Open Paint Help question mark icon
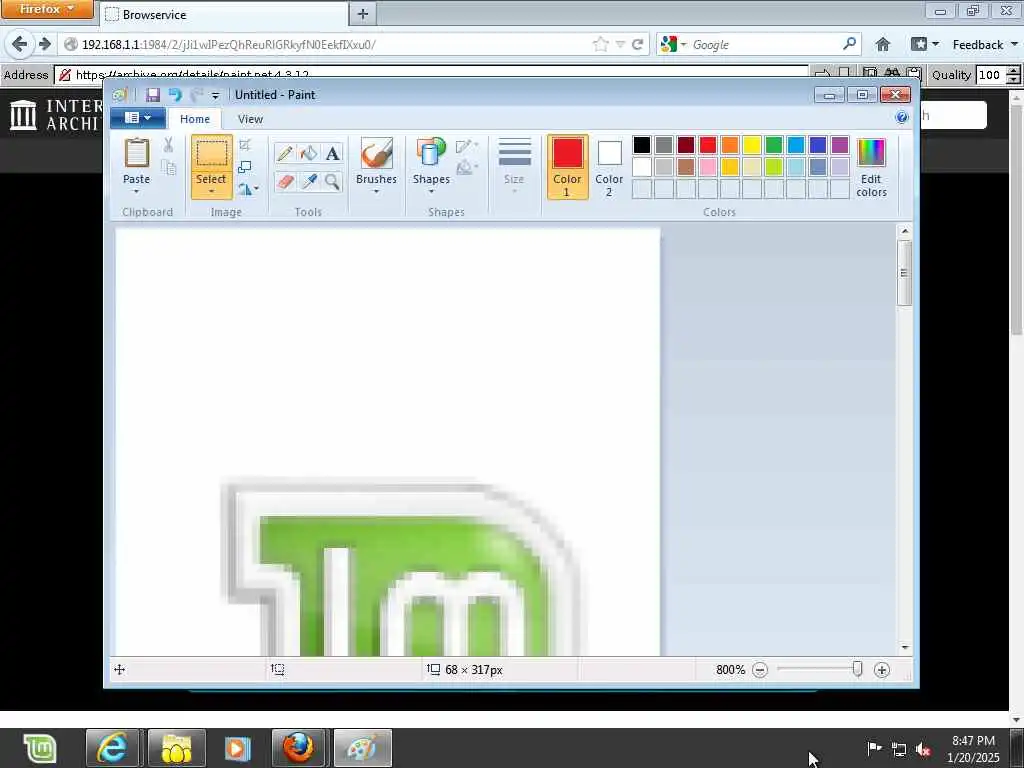 pos(902,118)
